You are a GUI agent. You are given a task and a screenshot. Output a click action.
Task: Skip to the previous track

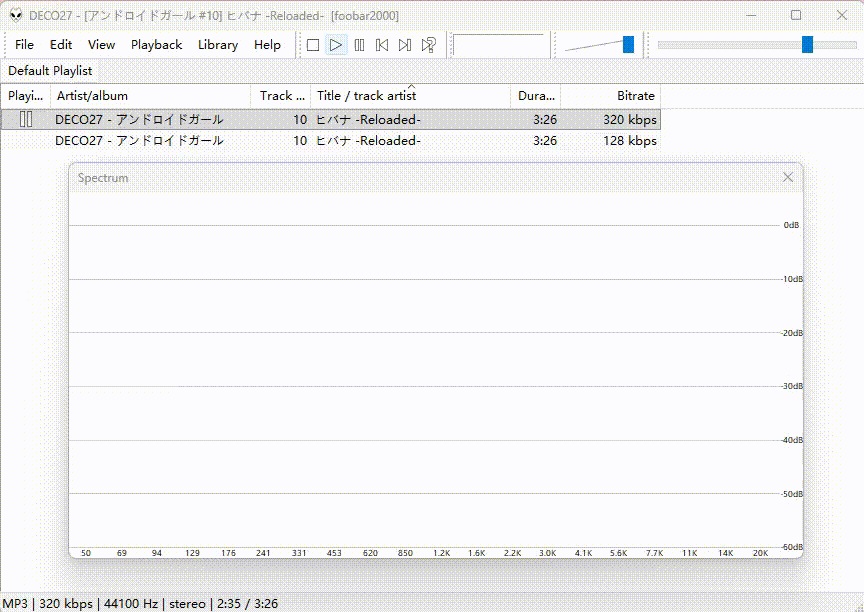(x=382, y=45)
